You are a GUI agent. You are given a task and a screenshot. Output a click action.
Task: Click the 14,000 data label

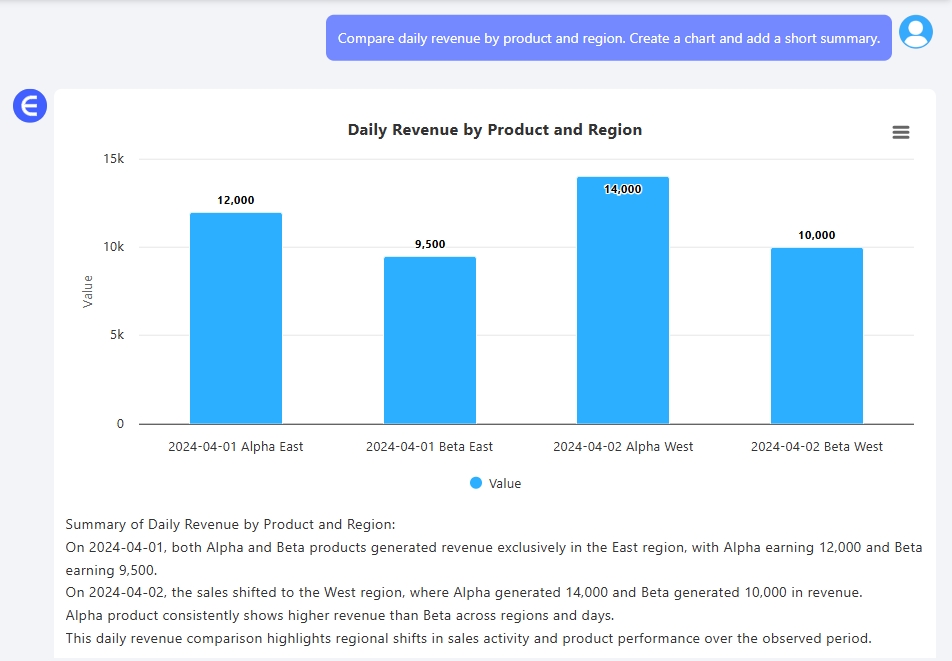(x=623, y=189)
